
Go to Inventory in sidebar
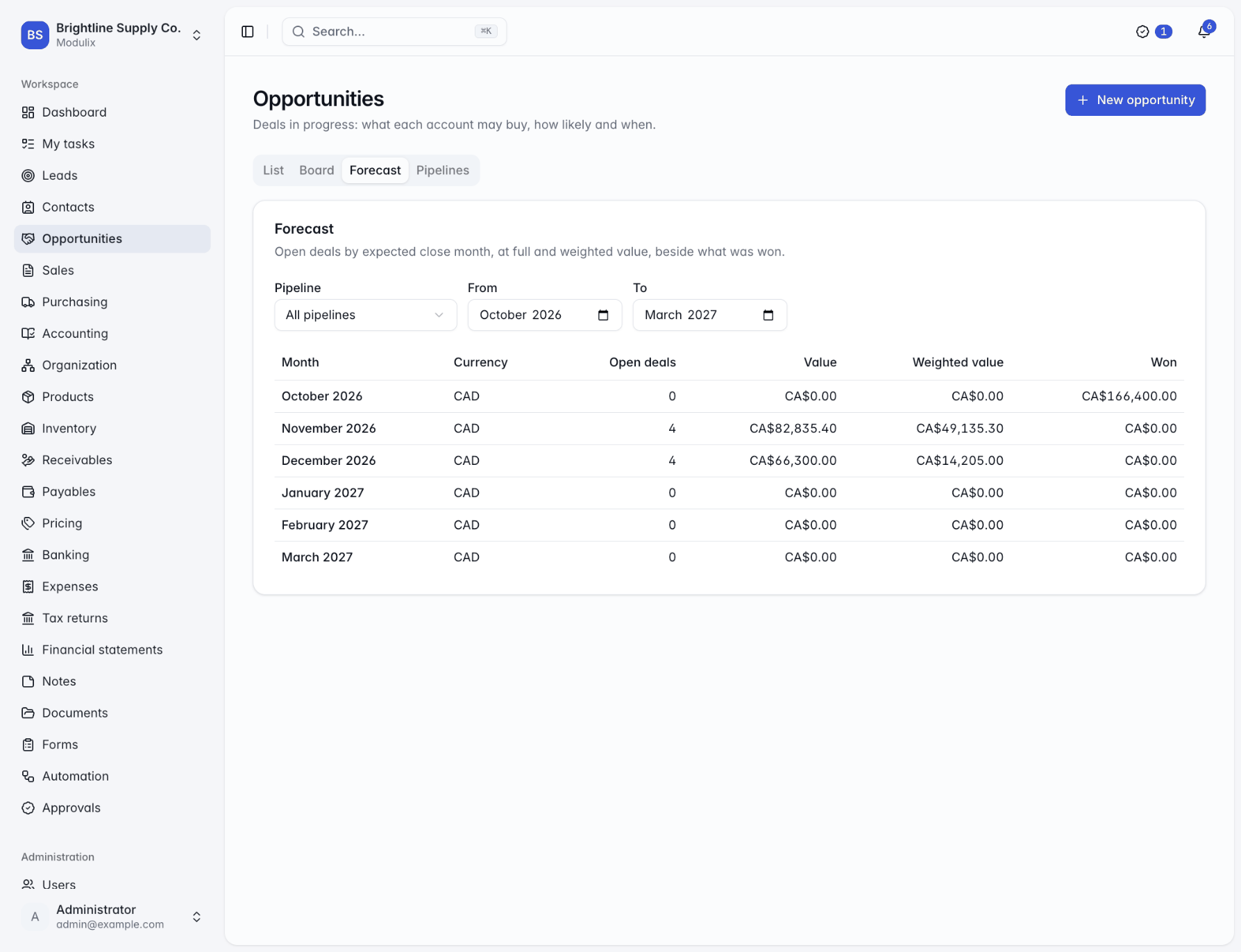click(x=112, y=428)
